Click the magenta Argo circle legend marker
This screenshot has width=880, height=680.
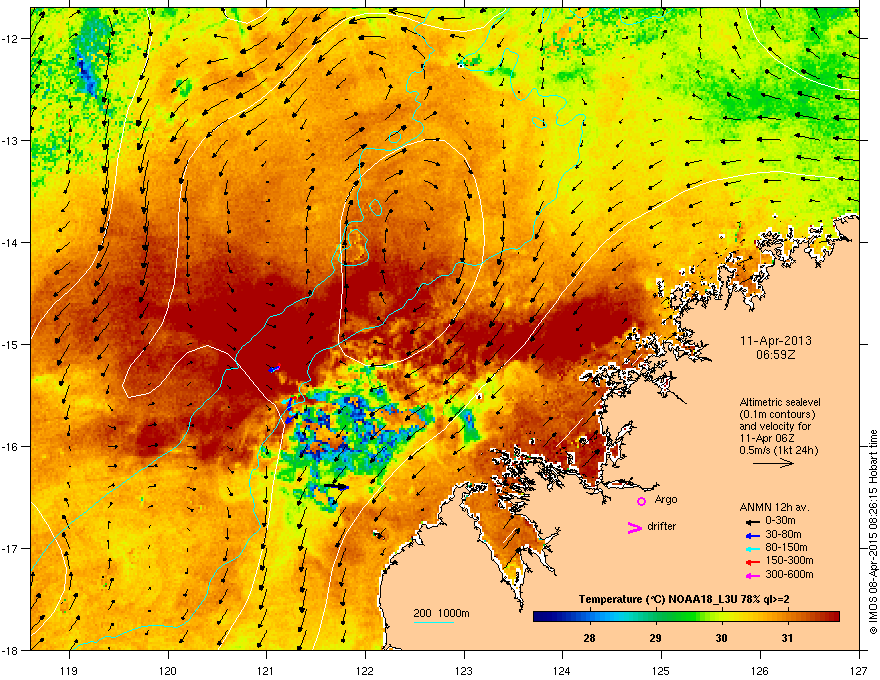641,501
